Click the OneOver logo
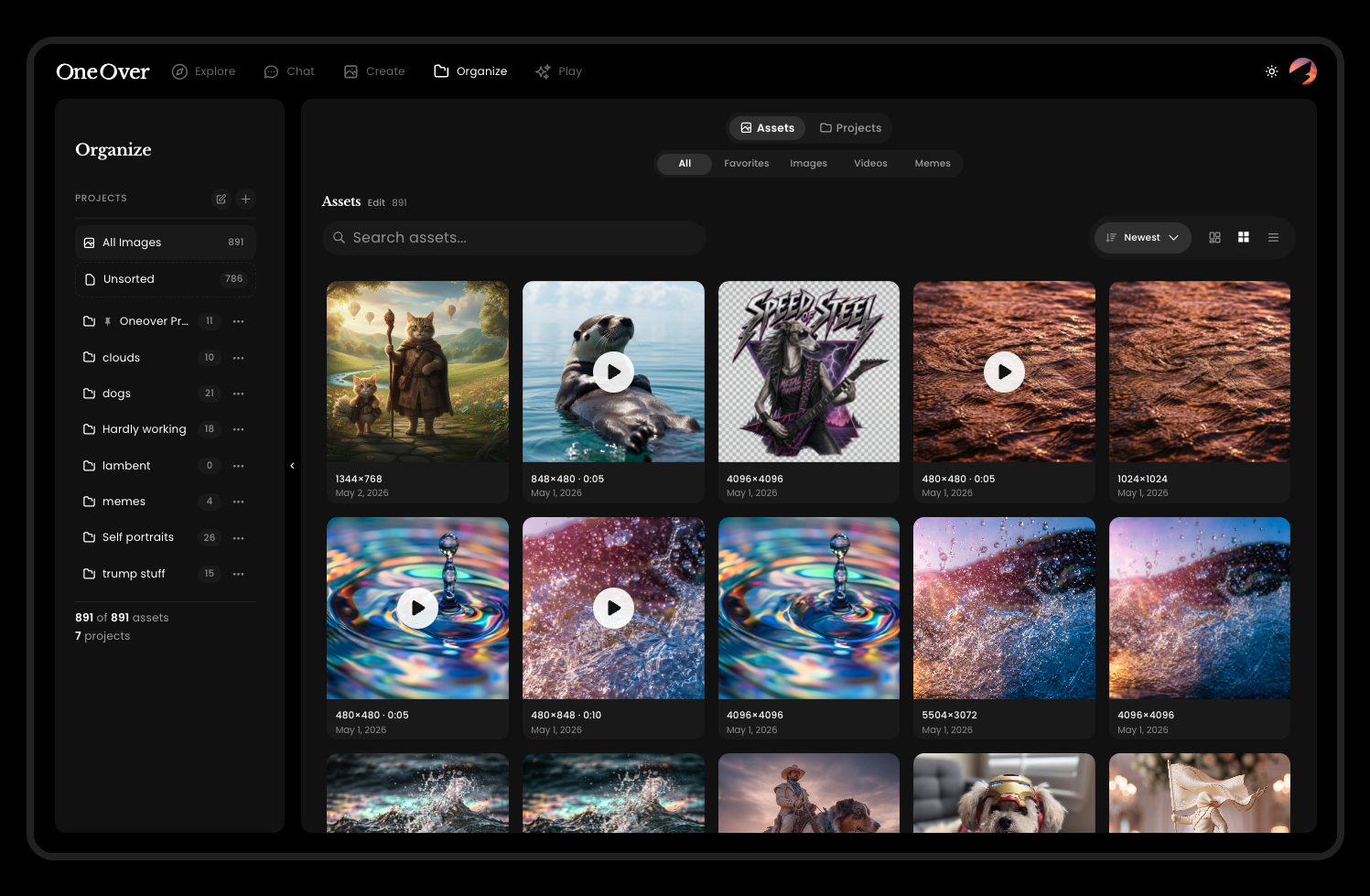 102,71
